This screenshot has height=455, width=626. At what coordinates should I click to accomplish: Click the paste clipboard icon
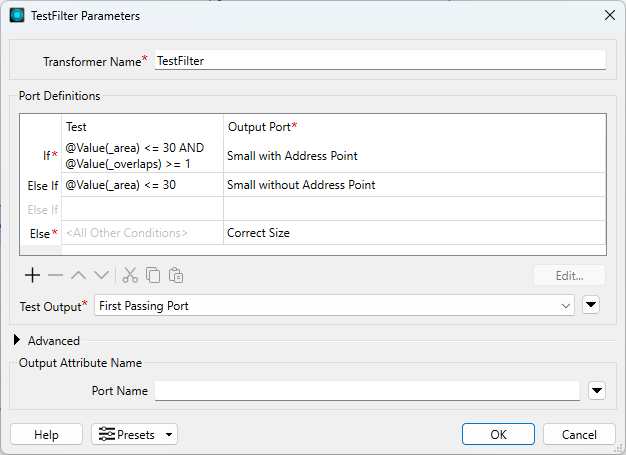[176, 275]
